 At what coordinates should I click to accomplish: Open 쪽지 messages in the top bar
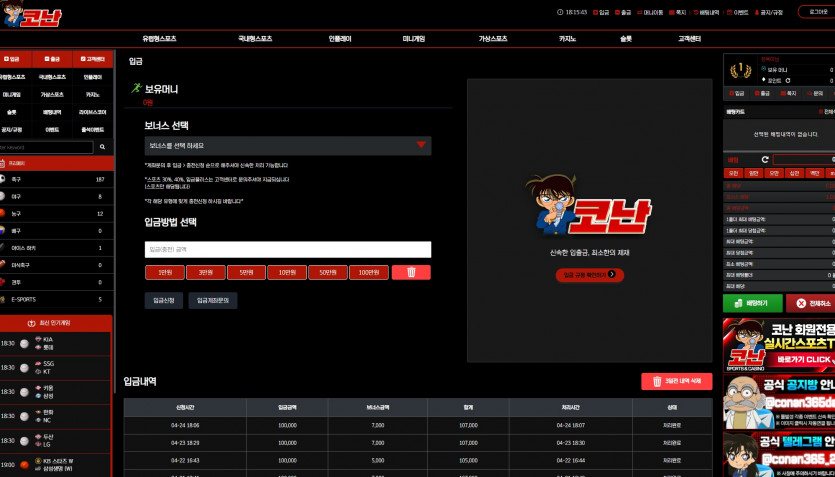[x=677, y=12]
